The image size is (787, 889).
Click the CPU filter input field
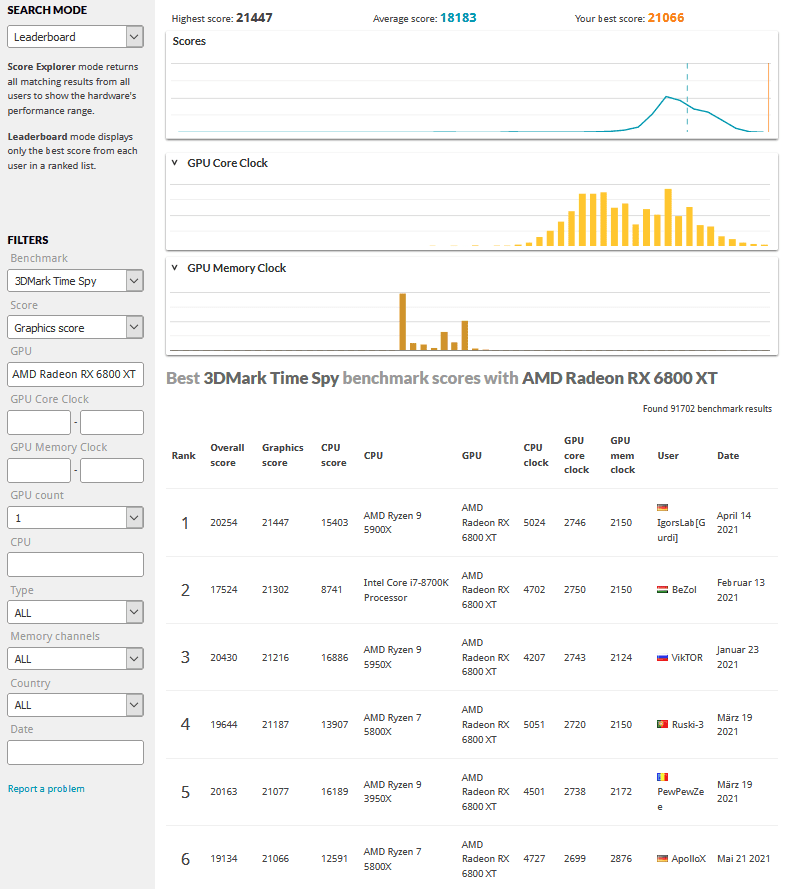[x=75, y=565]
